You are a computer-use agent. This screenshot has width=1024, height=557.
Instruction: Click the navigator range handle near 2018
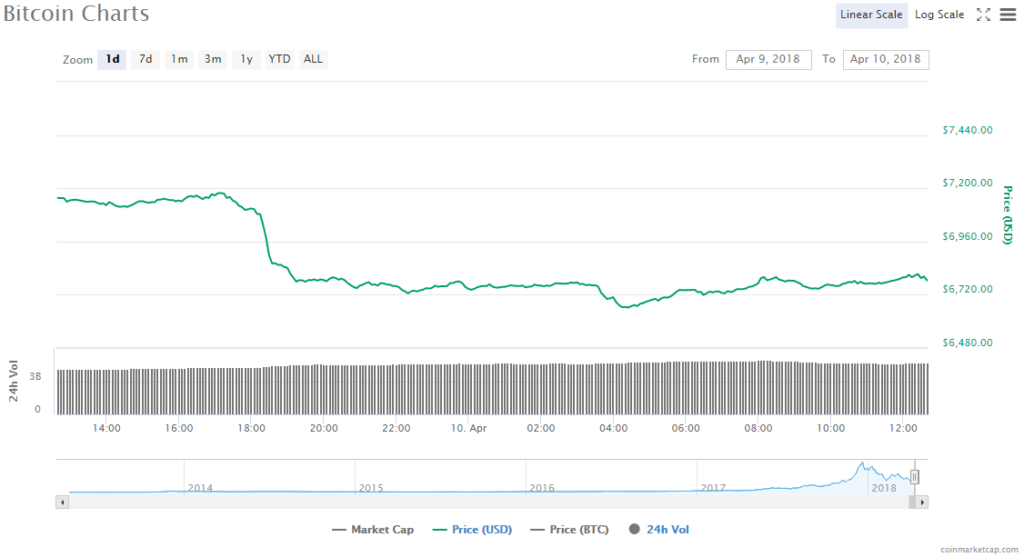coord(914,477)
